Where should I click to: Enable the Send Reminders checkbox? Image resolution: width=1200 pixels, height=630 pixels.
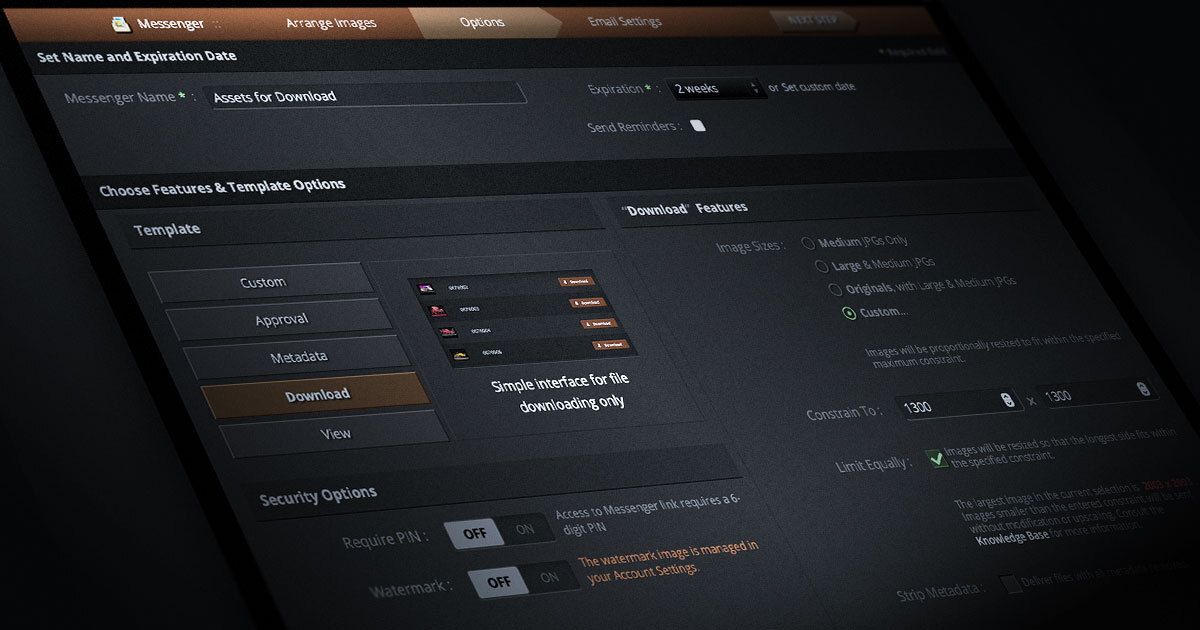[698, 126]
